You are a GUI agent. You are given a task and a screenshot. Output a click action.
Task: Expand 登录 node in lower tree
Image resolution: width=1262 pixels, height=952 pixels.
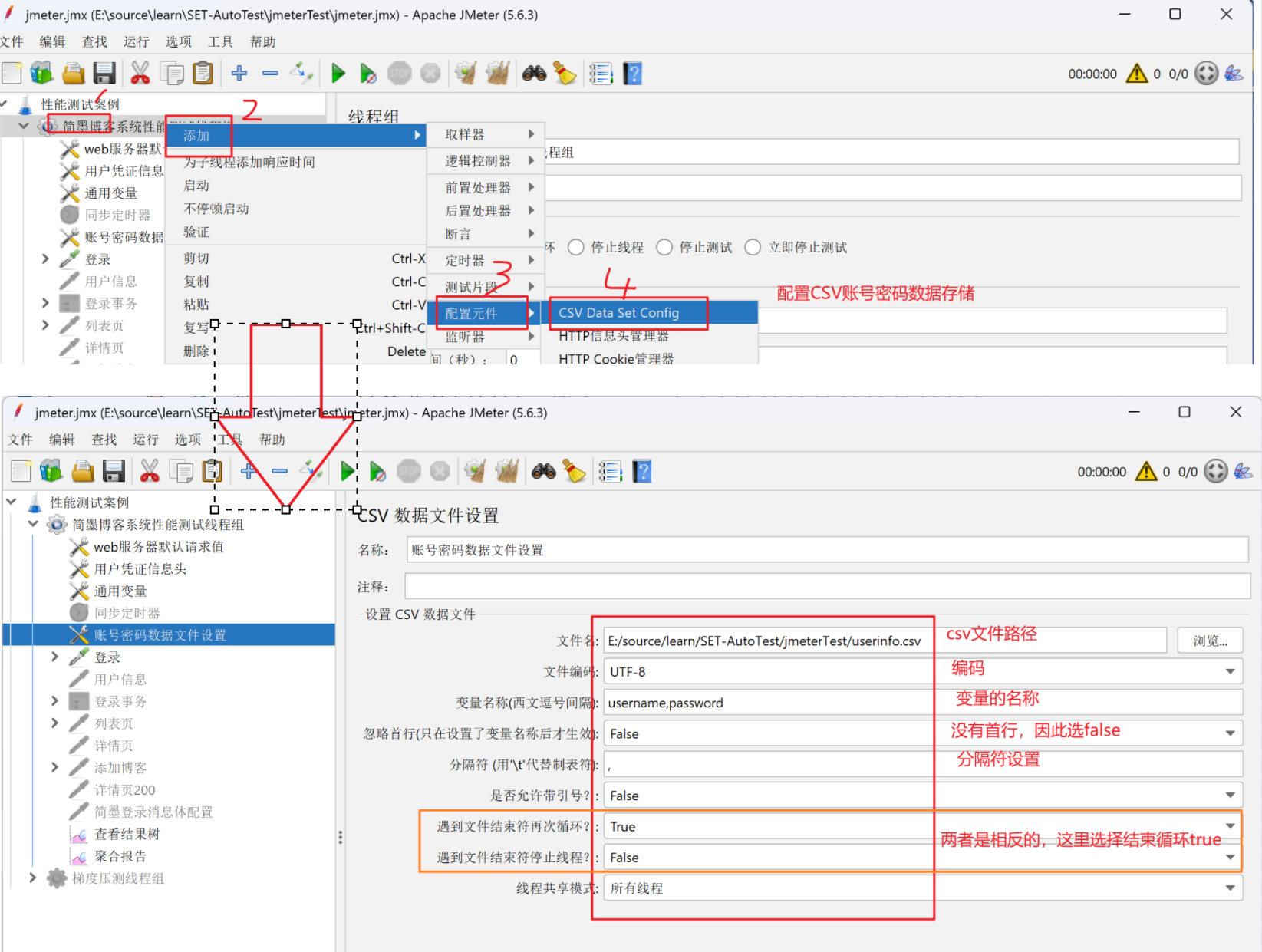54,657
